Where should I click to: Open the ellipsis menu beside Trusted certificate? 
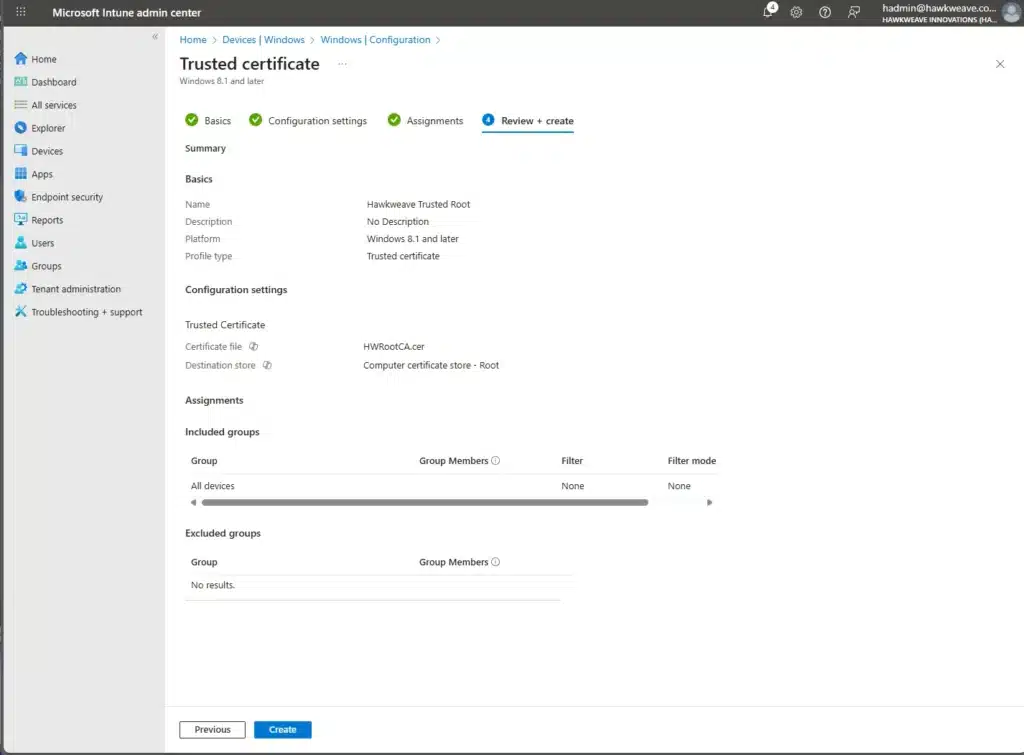(x=342, y=64)
